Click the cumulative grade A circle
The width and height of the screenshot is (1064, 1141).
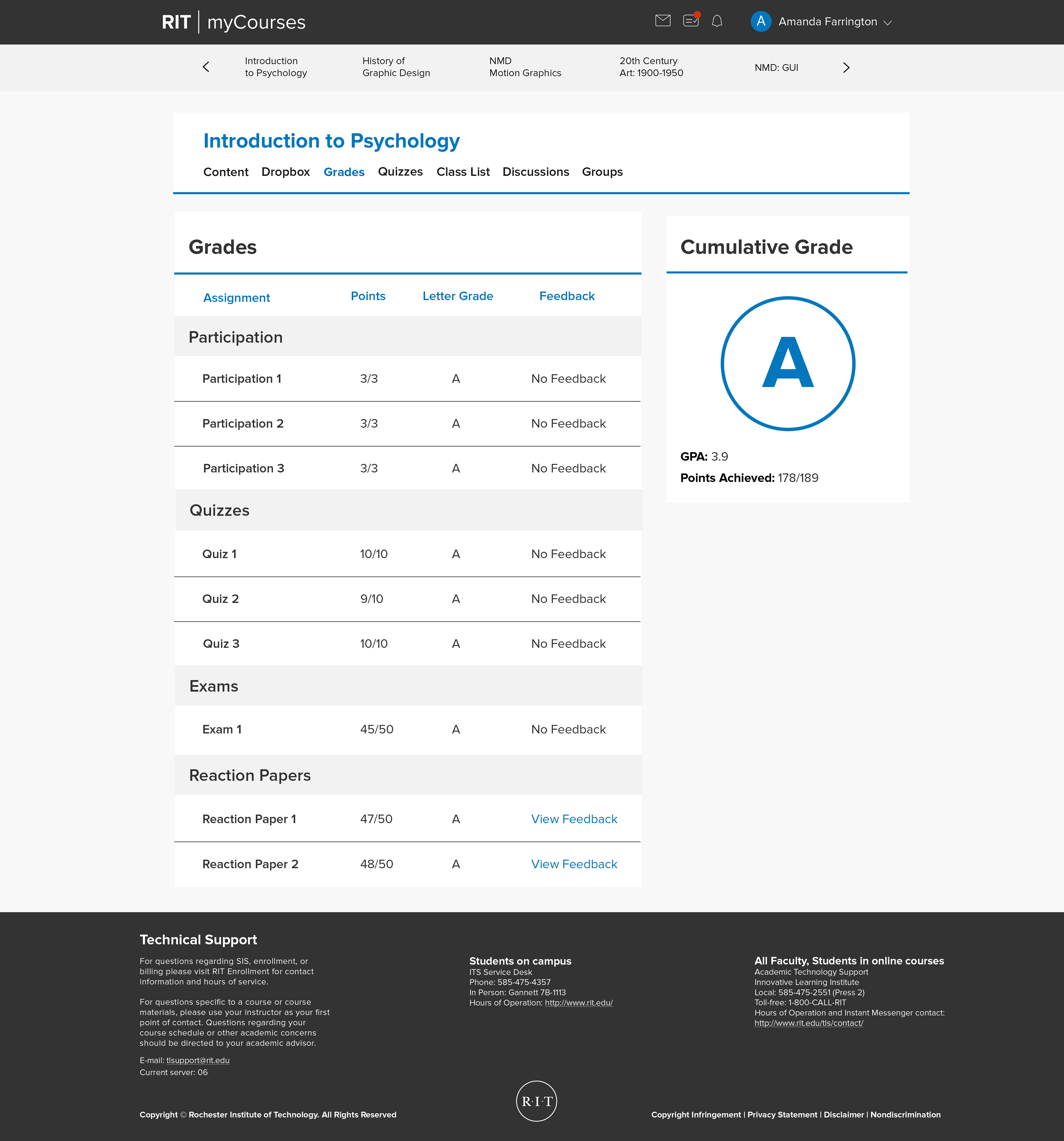coord(787,363)
